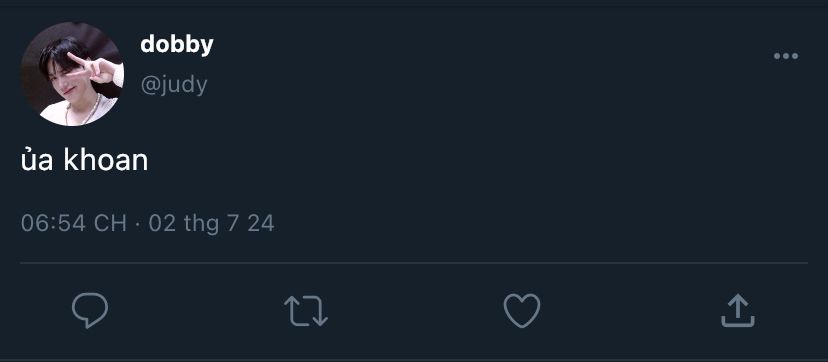Image resolution: width=828 pixels, height=362 pixels.
Task: Tap the share upload arrow icon
Action: pyautogui.click(x=738, y=311)
